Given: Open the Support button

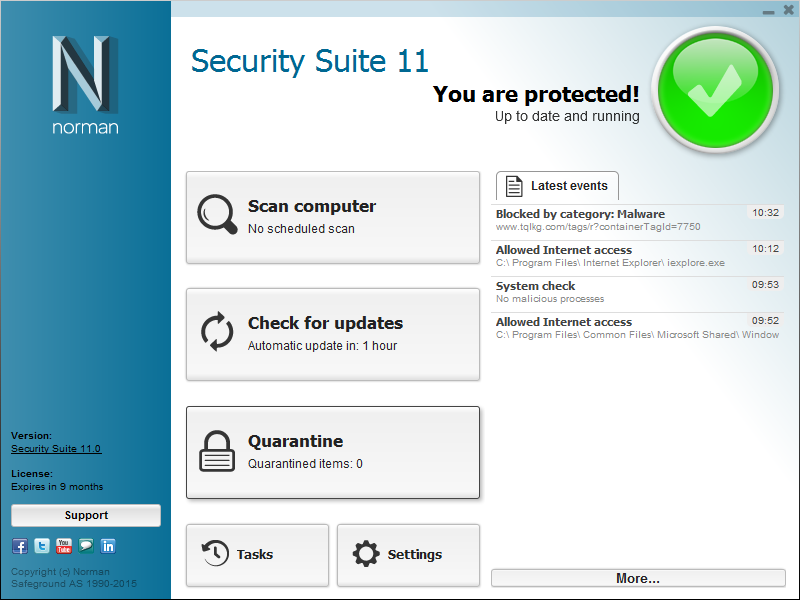Looking at the screenshot, I should 86,516.
